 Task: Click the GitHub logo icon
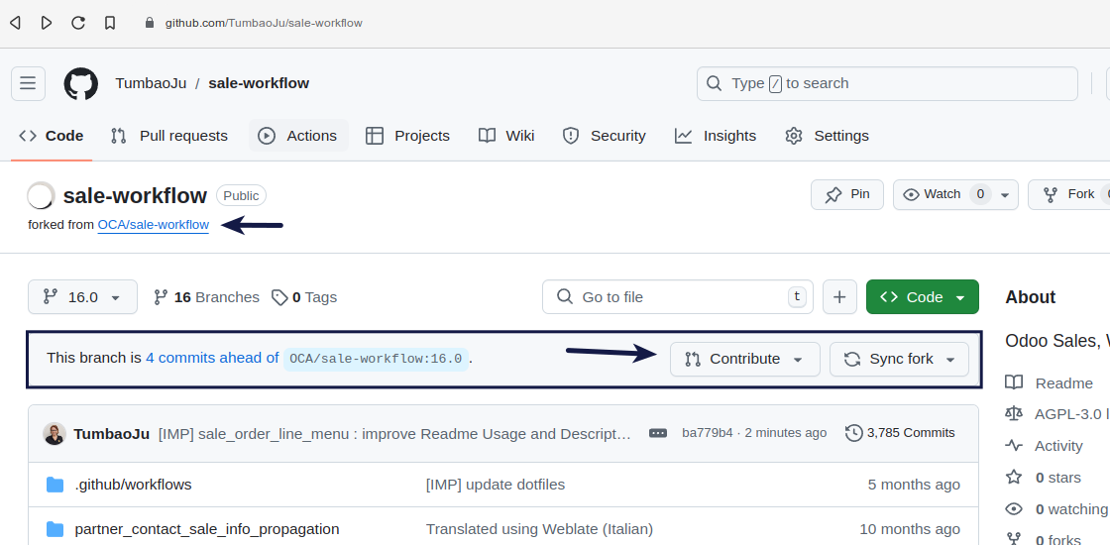pos(81,84)
